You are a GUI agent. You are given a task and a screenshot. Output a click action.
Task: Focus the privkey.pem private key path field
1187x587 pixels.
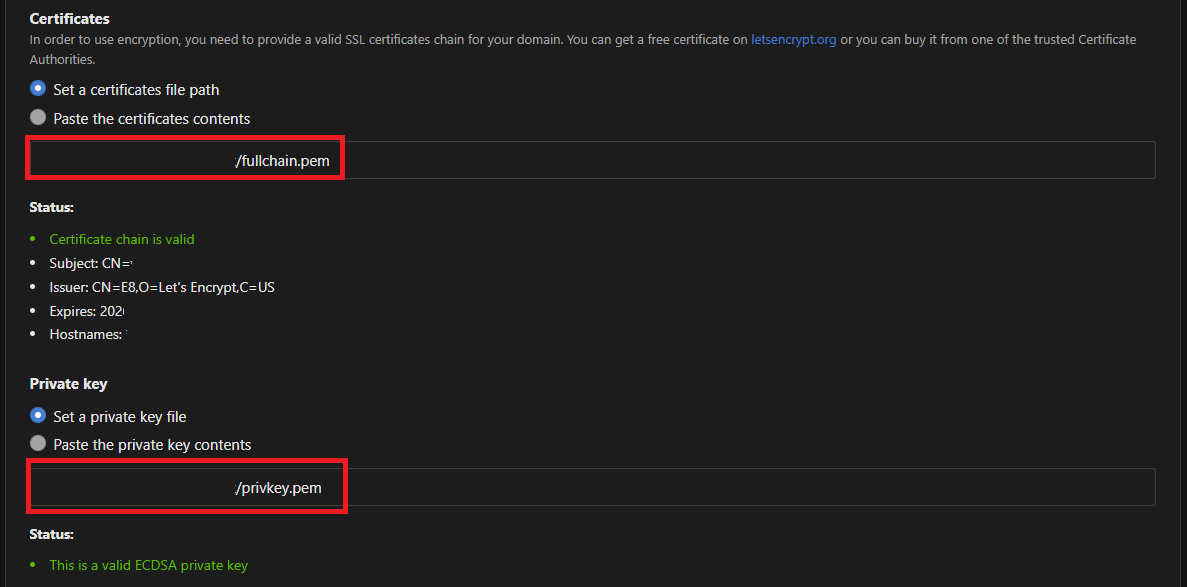(590, 487)
